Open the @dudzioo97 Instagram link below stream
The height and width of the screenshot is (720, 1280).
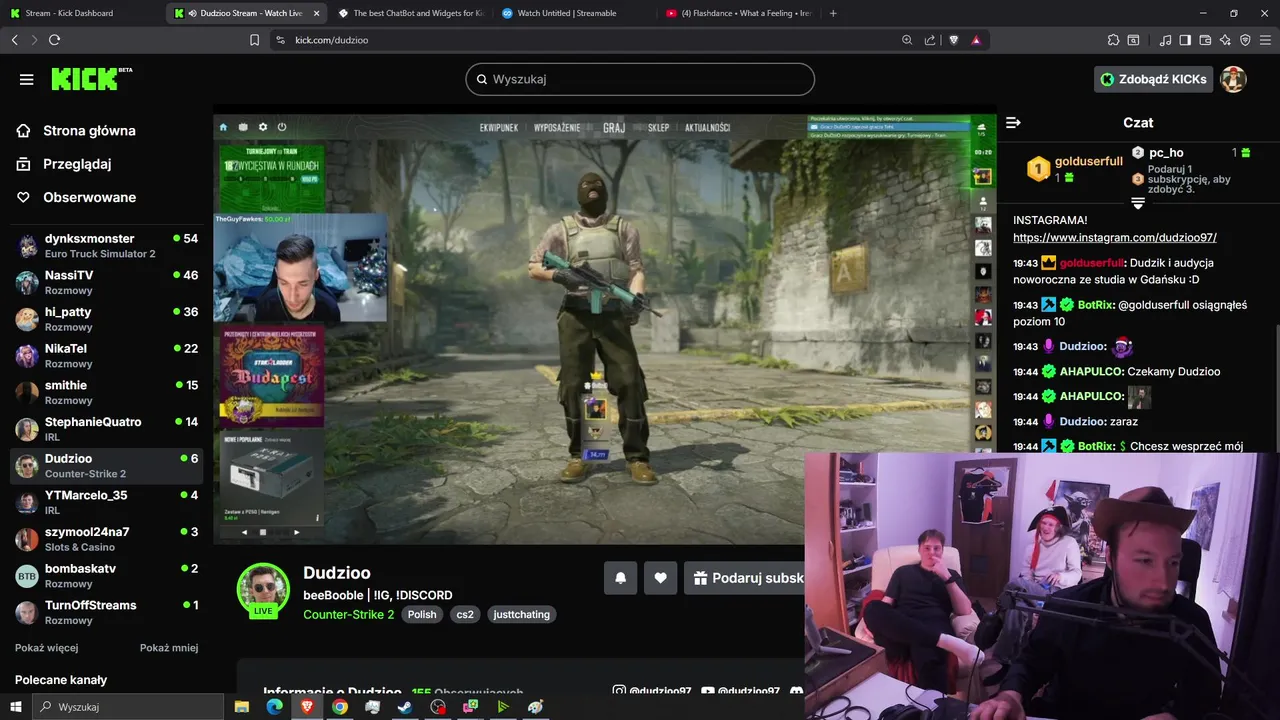(651, 691)
